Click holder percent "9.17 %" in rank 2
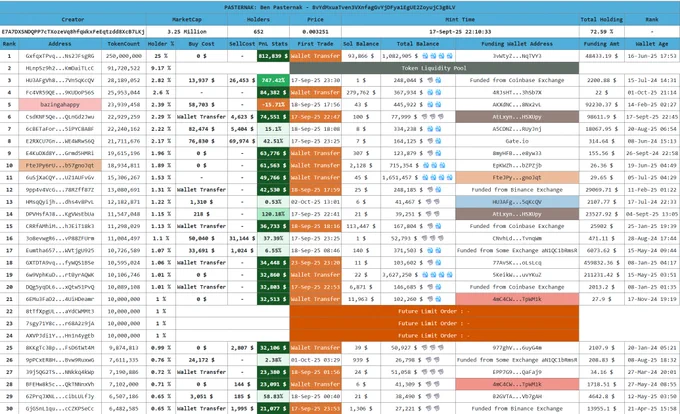680x414 pixels. point(160,68)
